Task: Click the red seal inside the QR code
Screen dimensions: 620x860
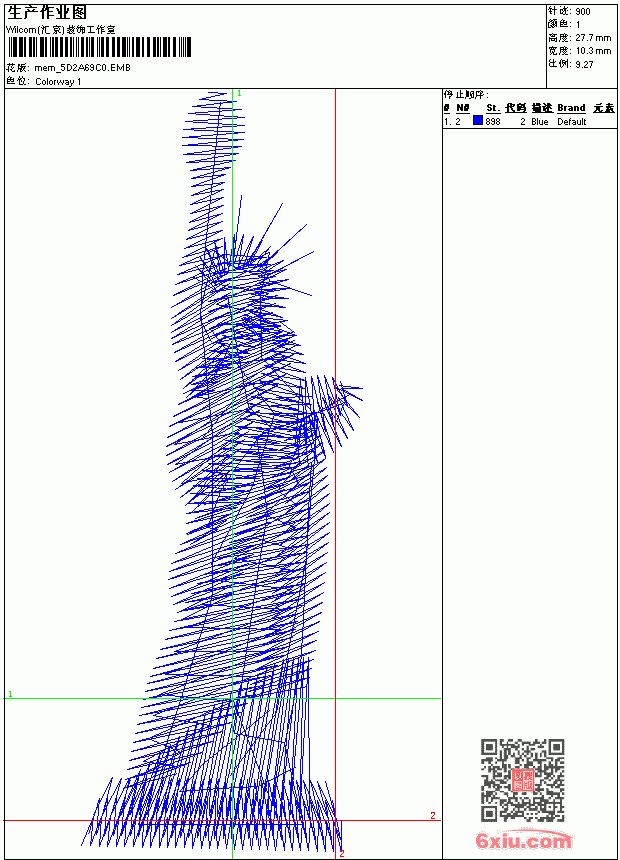Action: coord(523,779)
